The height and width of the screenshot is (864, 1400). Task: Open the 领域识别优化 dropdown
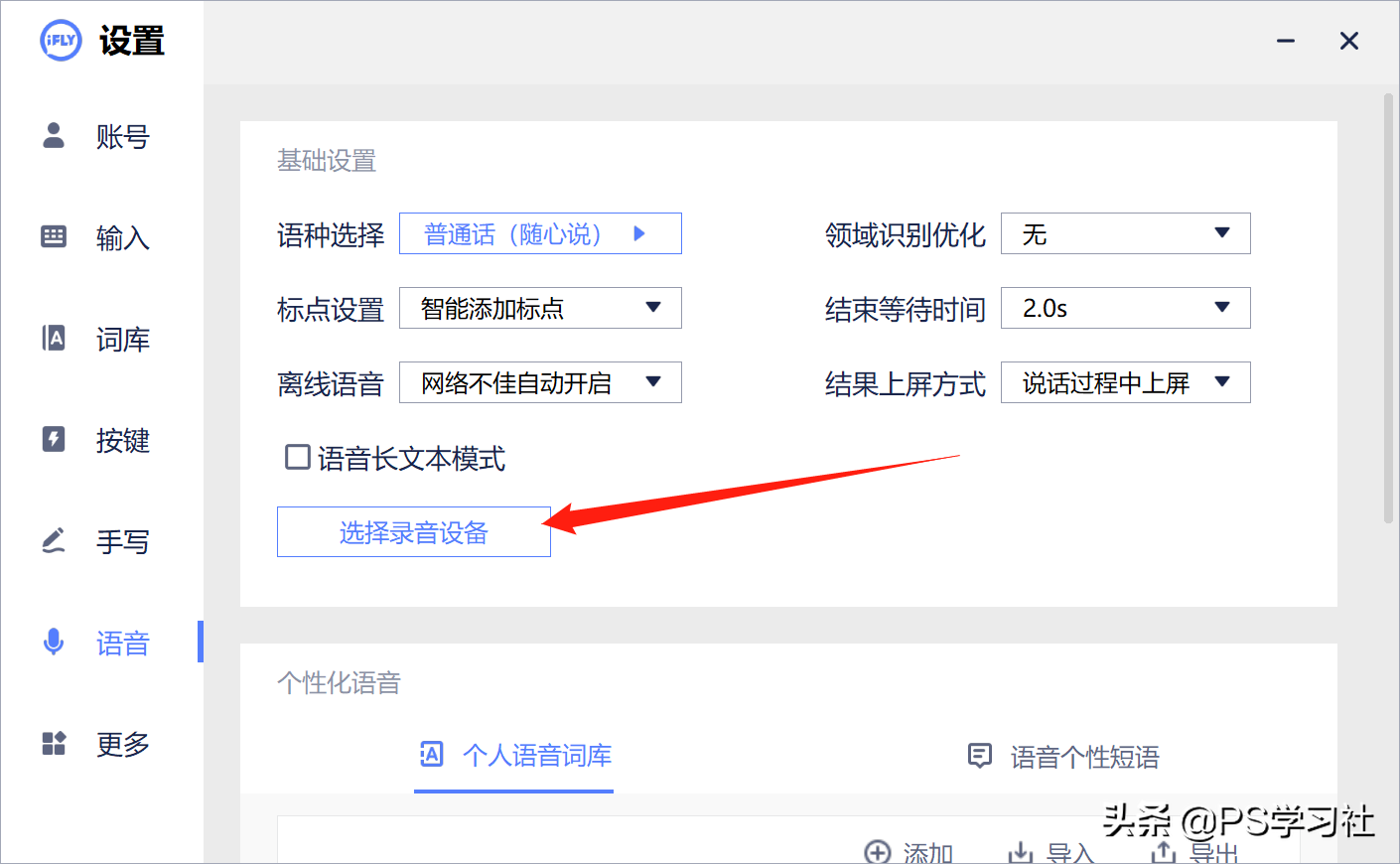1125,233
